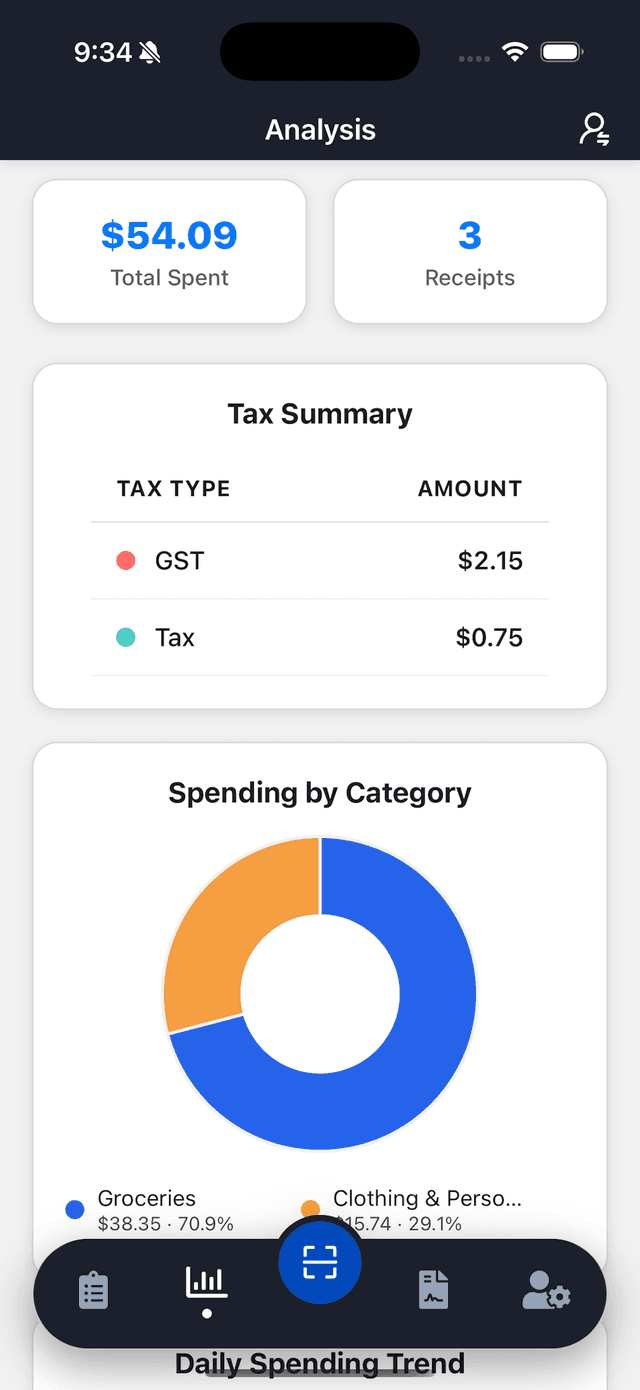Open the user settings tab icon

547,1290
